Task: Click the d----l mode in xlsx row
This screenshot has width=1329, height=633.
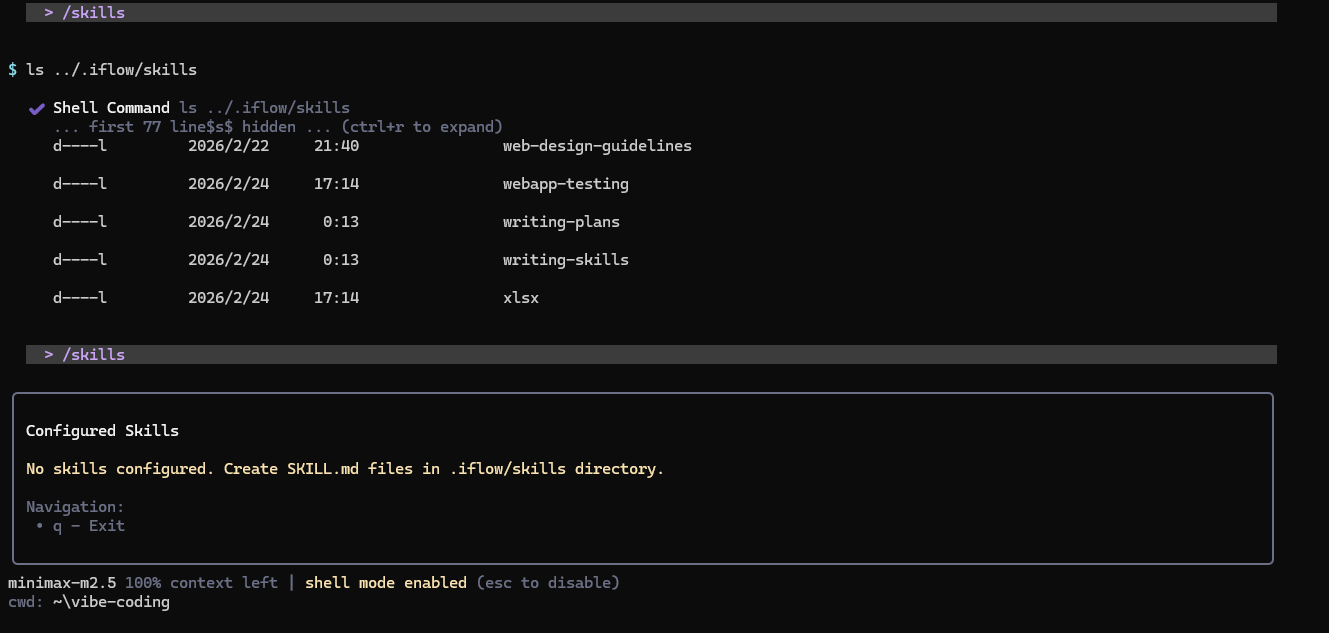Action: pos(80,298)
